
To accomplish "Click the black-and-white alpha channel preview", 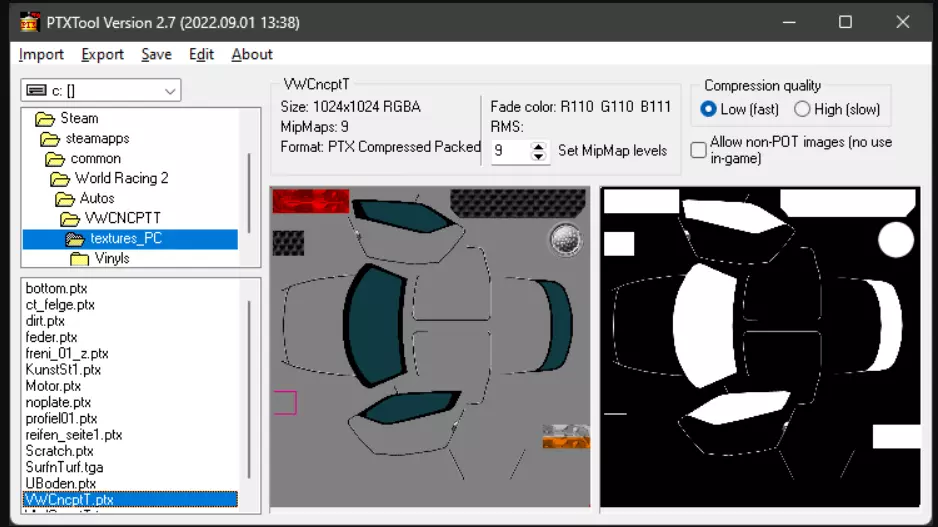I will (x=760, y=346).
